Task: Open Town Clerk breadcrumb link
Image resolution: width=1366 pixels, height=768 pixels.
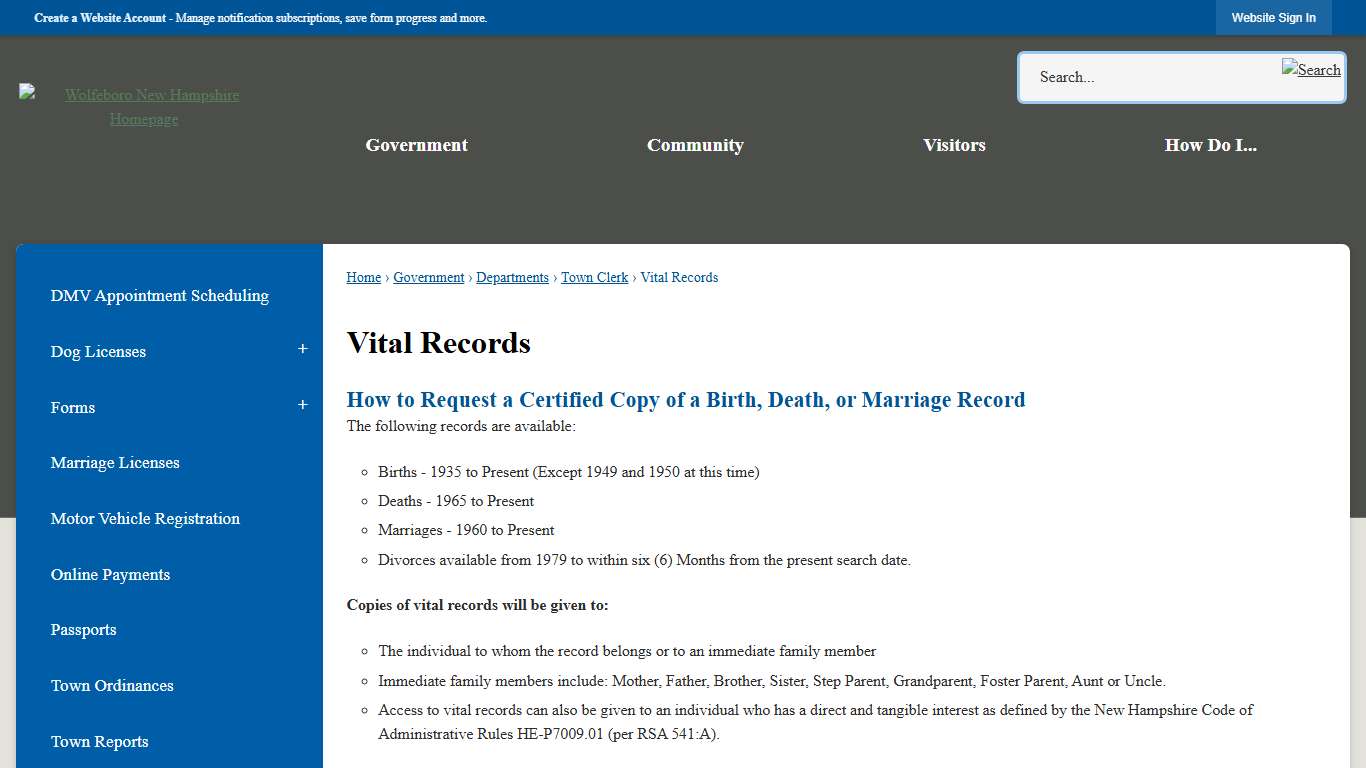Action: point(594,277)
